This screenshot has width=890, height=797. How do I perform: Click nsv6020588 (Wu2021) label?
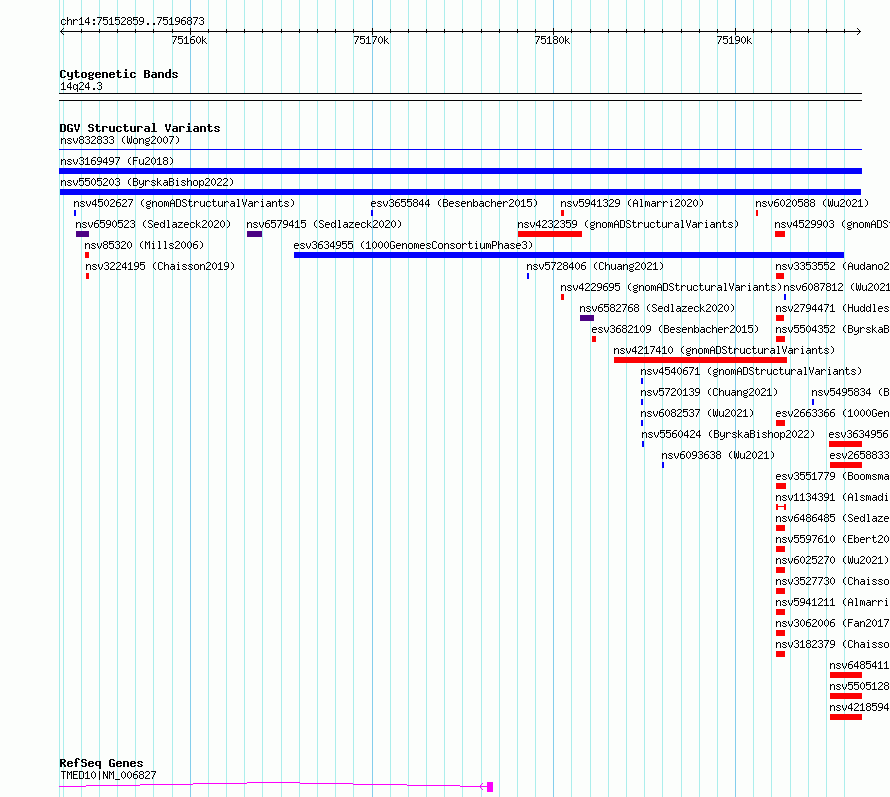812,203
